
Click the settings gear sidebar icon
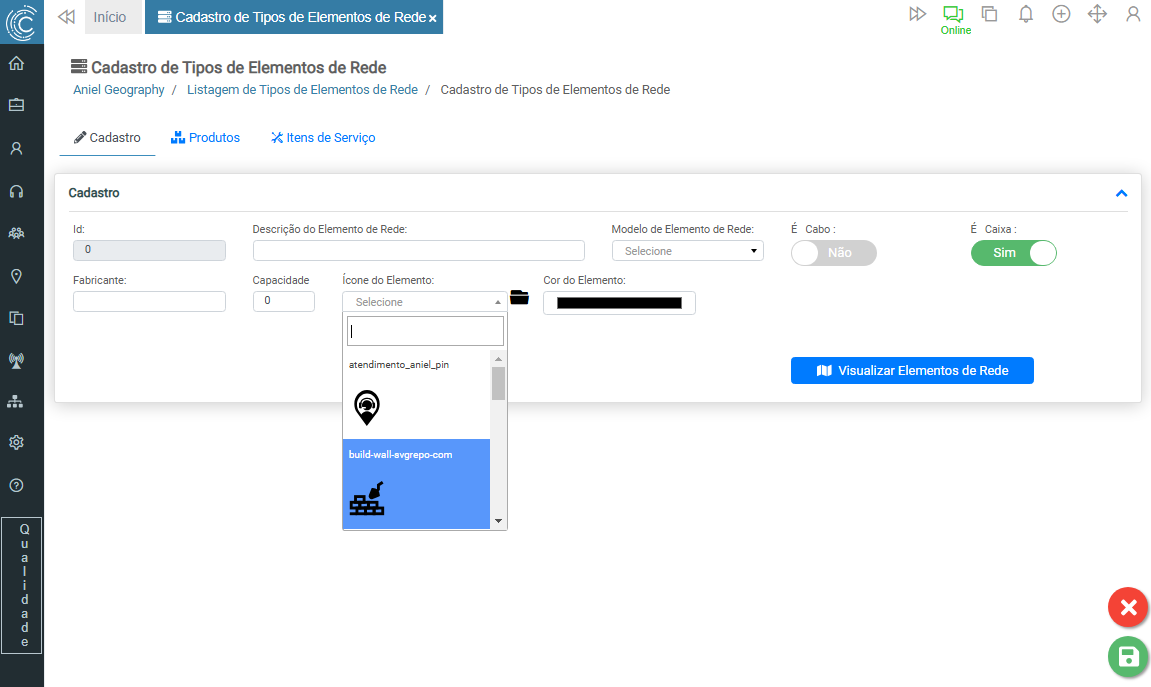click(x=16, y=443)
